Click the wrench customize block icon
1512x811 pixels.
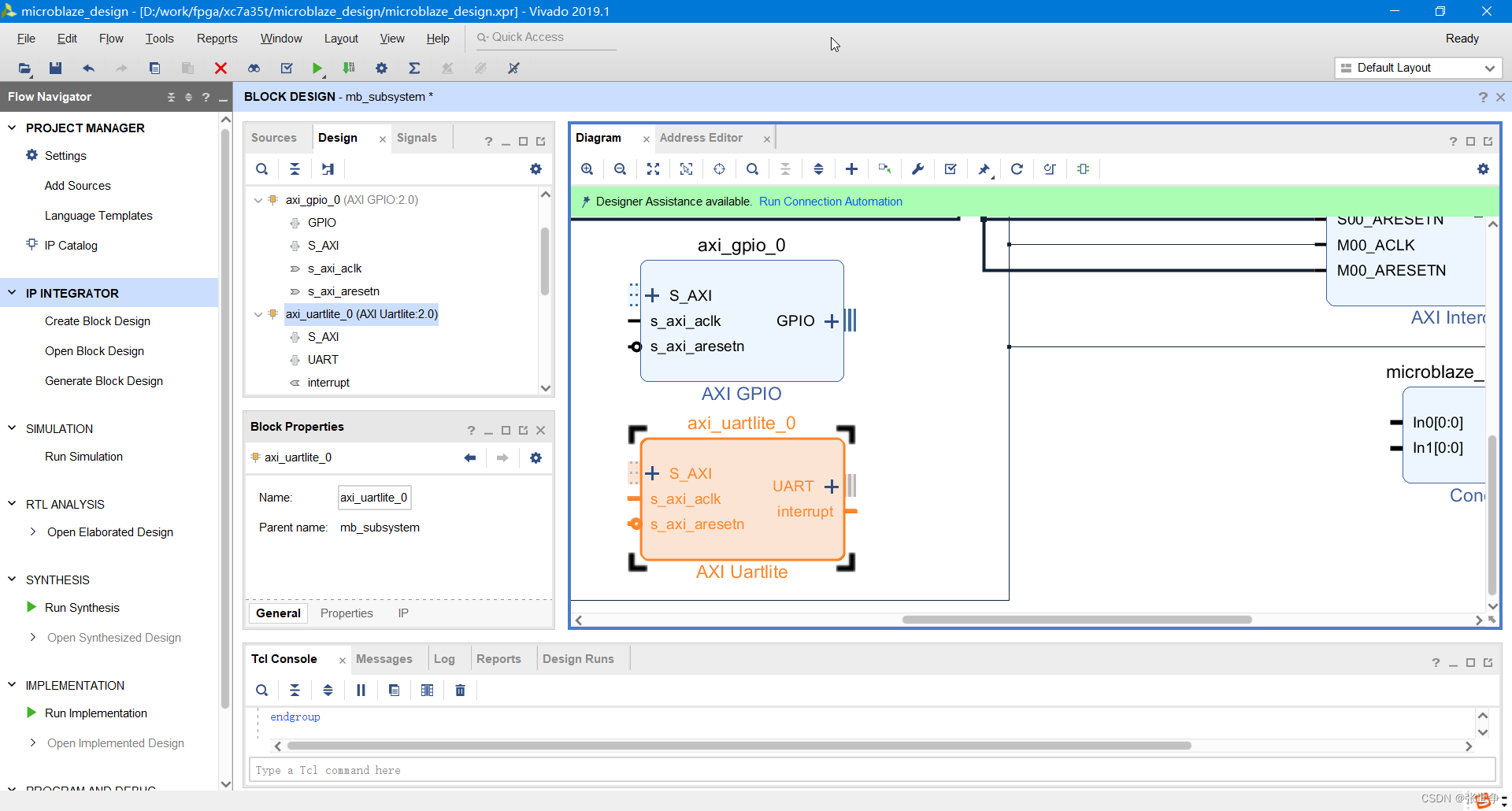tap(917, 169)
